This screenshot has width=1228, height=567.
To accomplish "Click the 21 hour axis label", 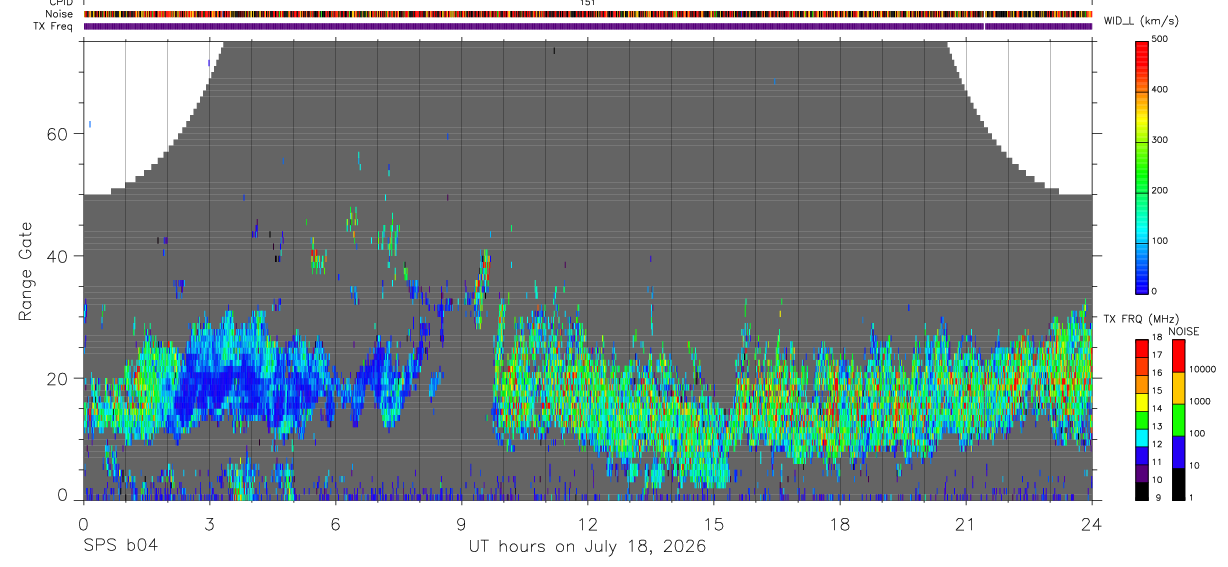I will point(966,524).
